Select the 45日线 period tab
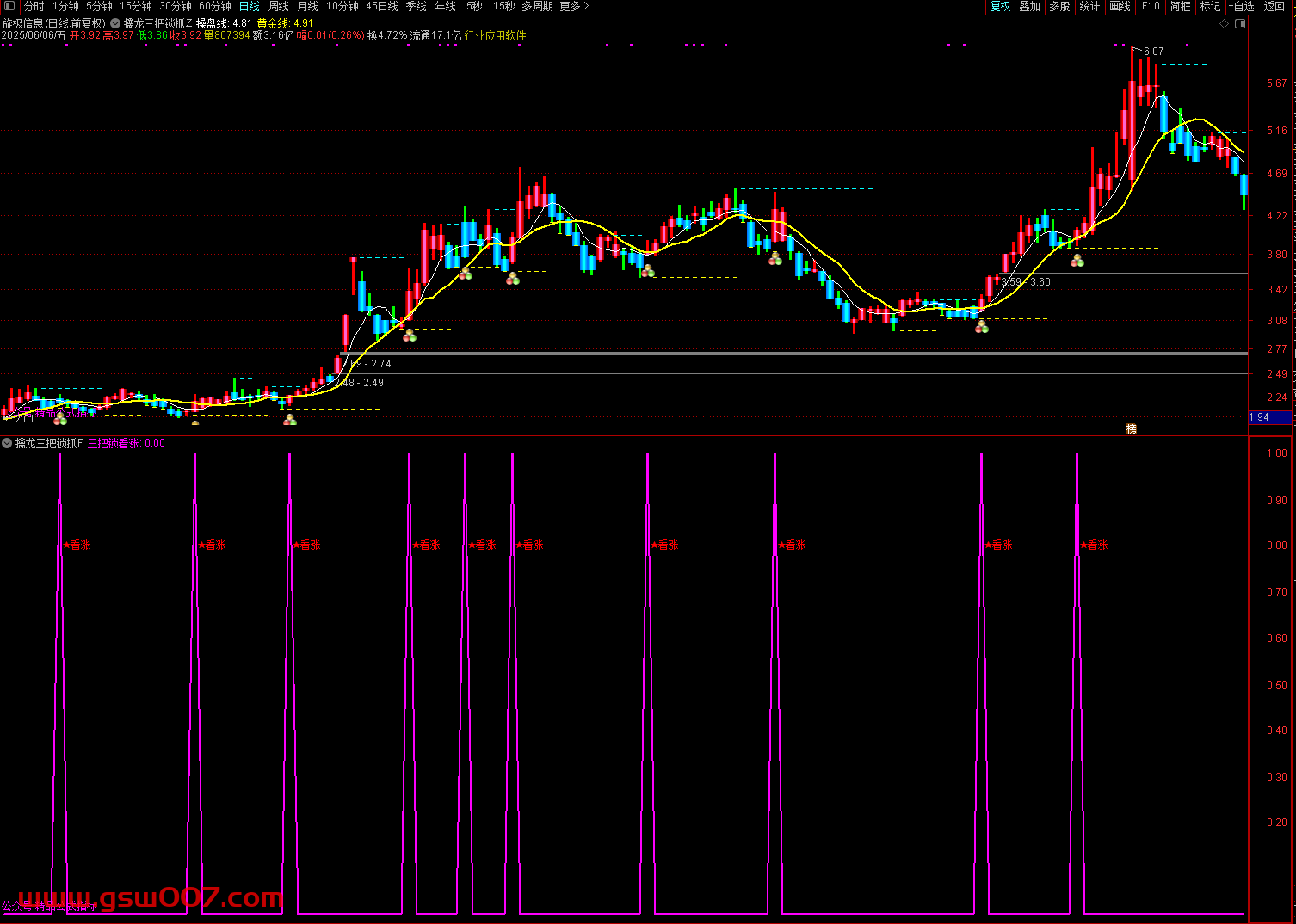 382,6
